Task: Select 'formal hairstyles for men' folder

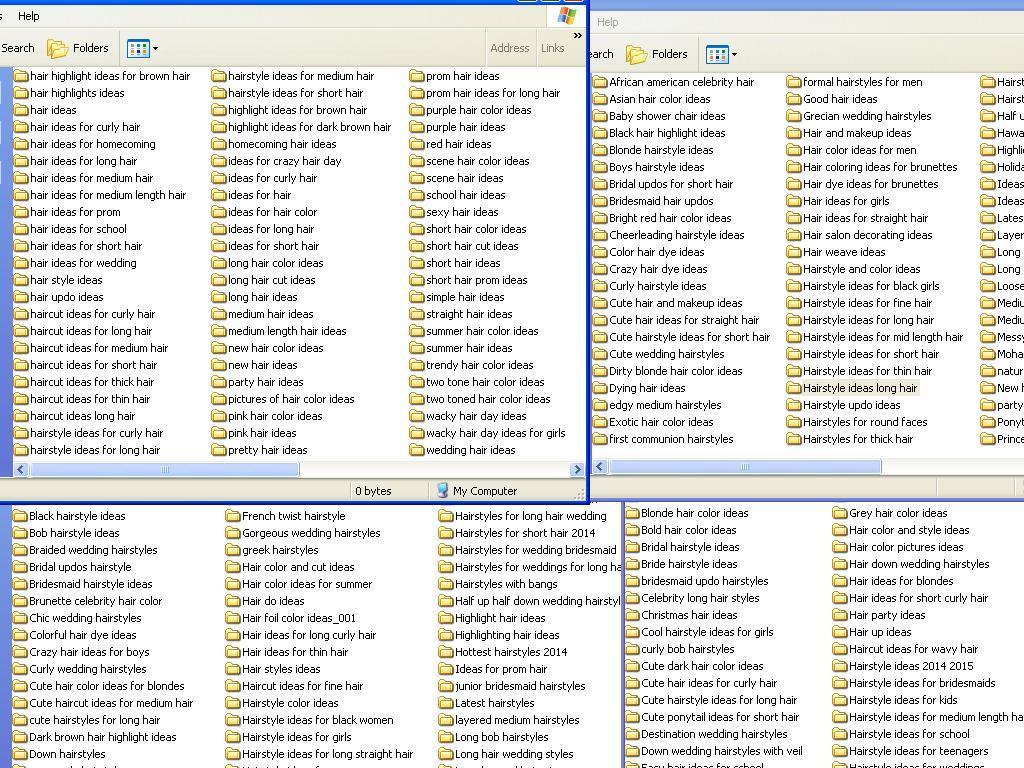Action: [x=855, y=82]
